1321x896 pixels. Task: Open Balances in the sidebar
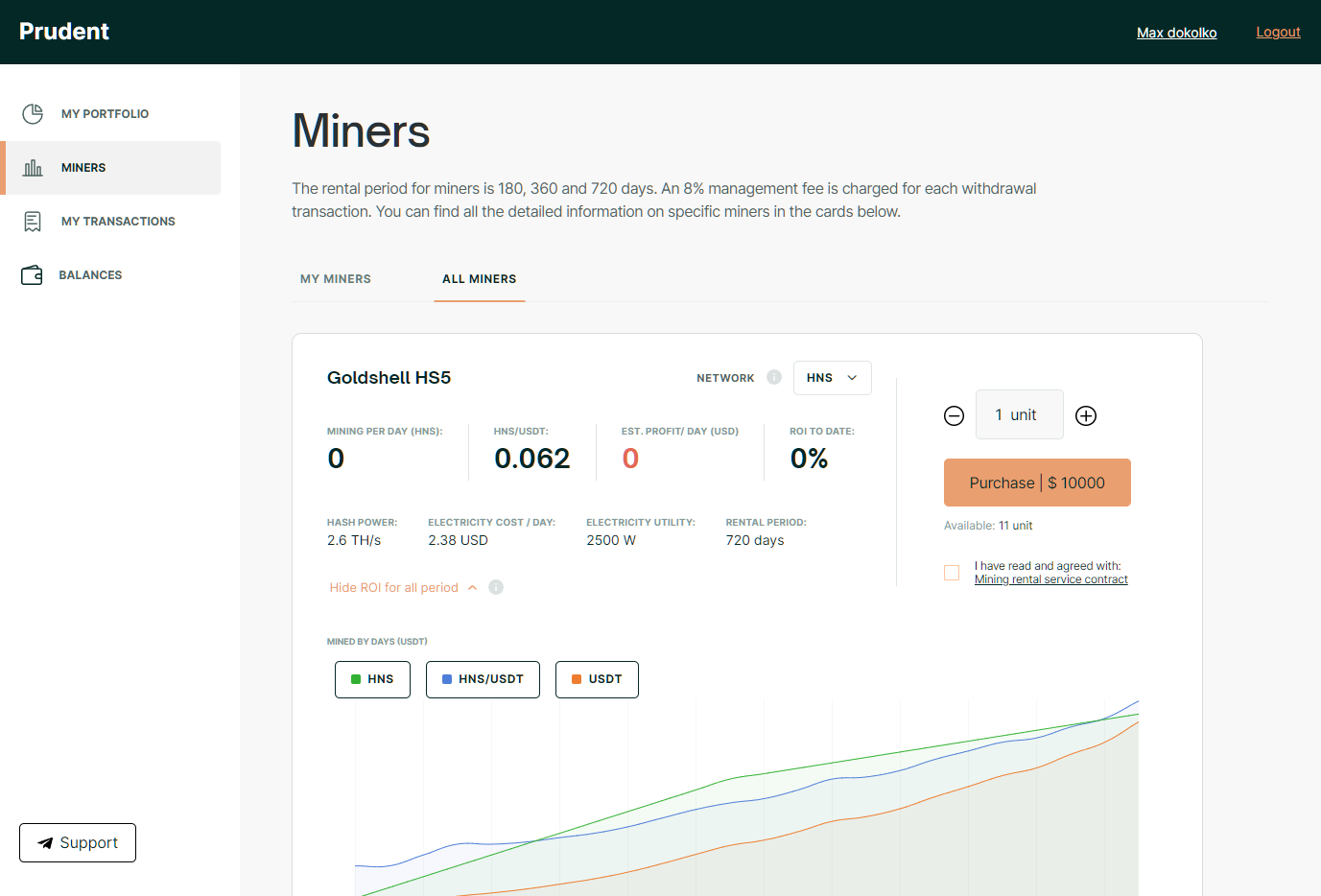(x=110, y=275)
